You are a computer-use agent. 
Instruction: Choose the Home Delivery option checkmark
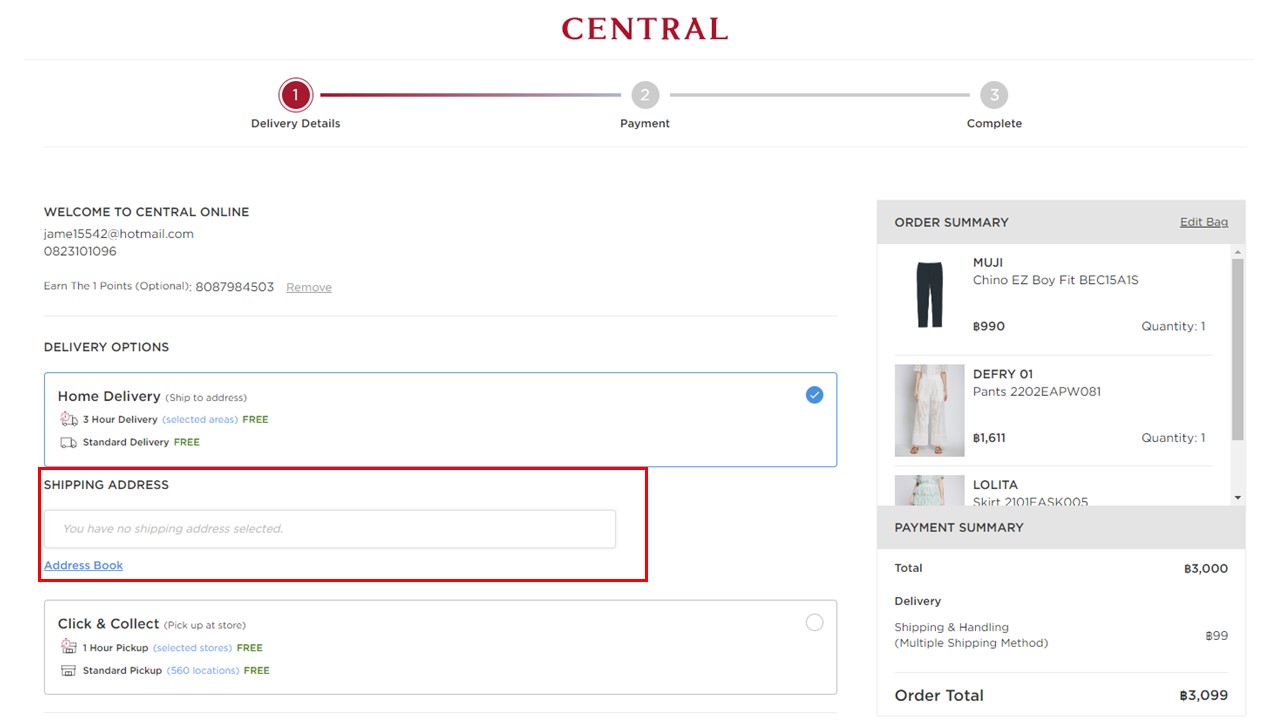(x=814, y=395)
